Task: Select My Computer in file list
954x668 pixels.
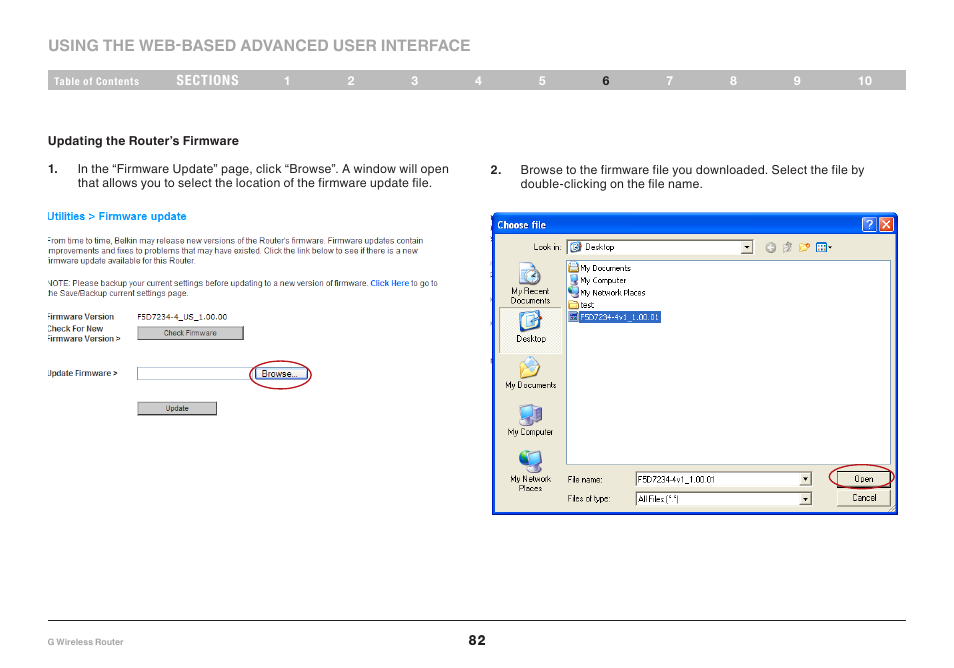Action: point(597,280)
